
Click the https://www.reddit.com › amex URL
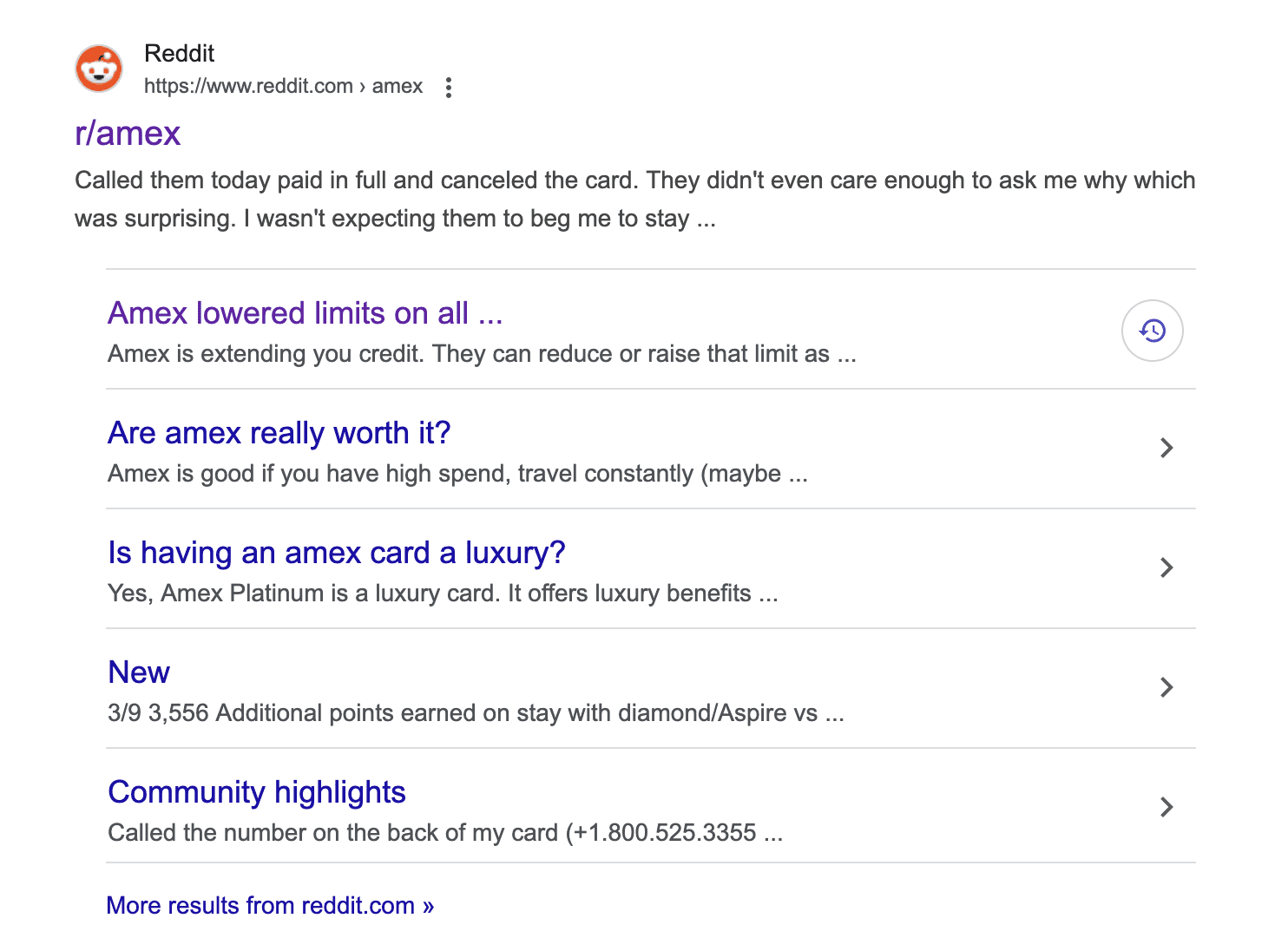pyautogui.click(x=284, y=86)
